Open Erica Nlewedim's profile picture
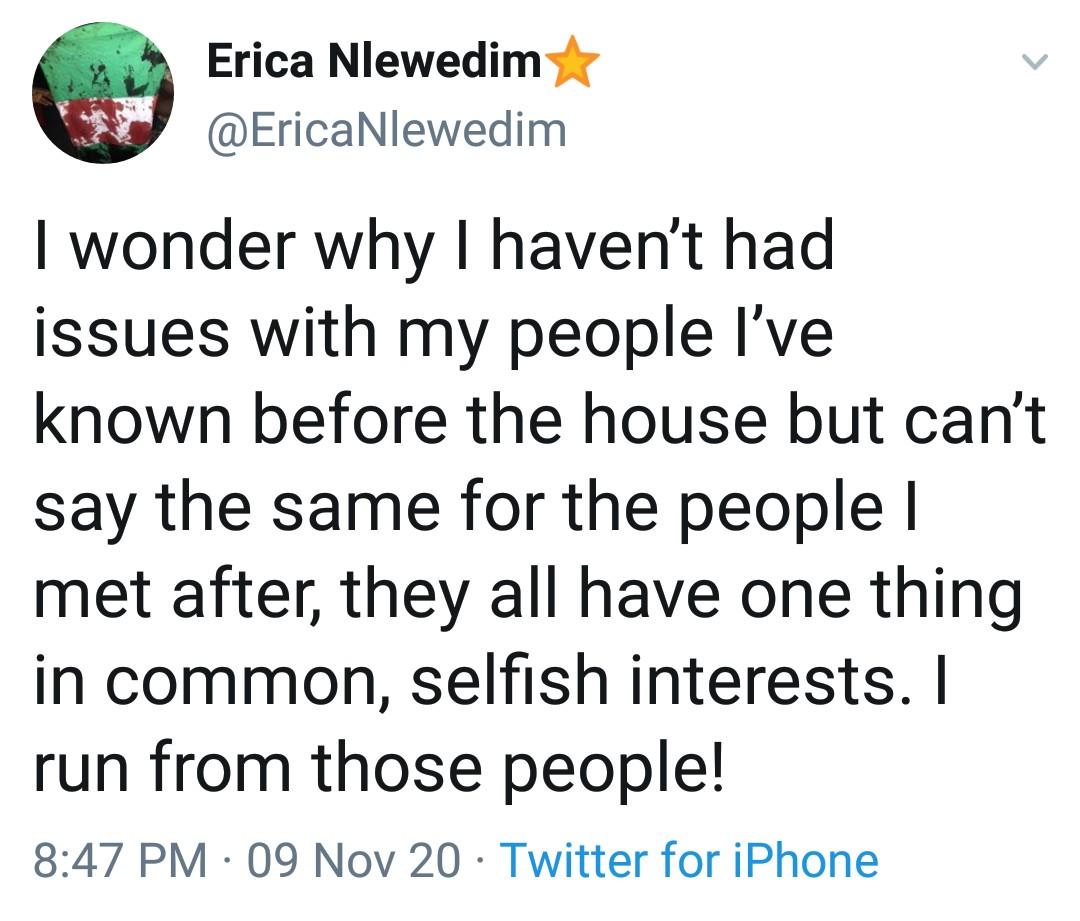This screenshot has width=1080, height=921. click(x=103, y=93)
